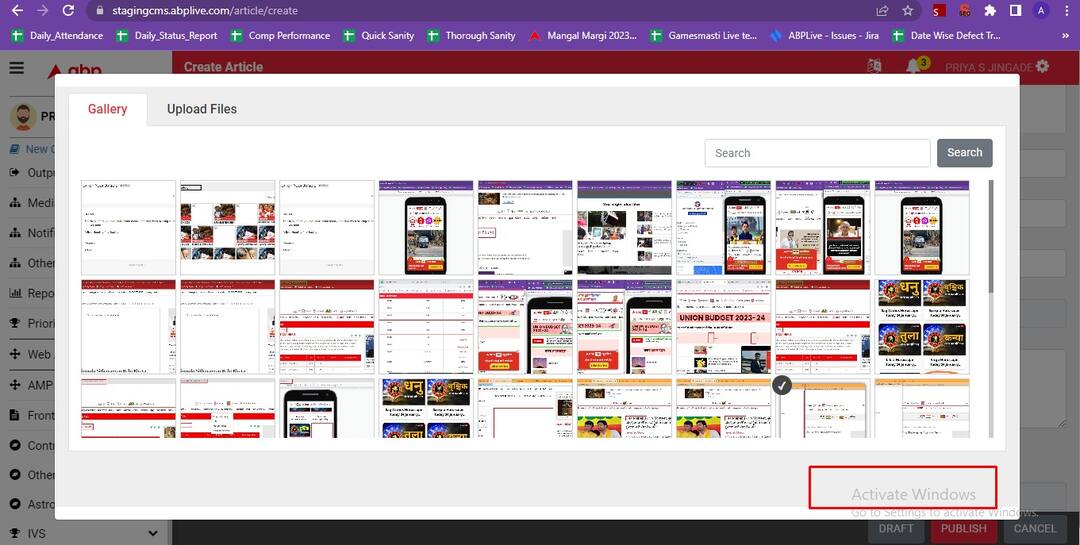The height and width of the screenshot is (545, 1080).
Task: Show more bookmarks with the overflow chevron
Action: 1064,36
